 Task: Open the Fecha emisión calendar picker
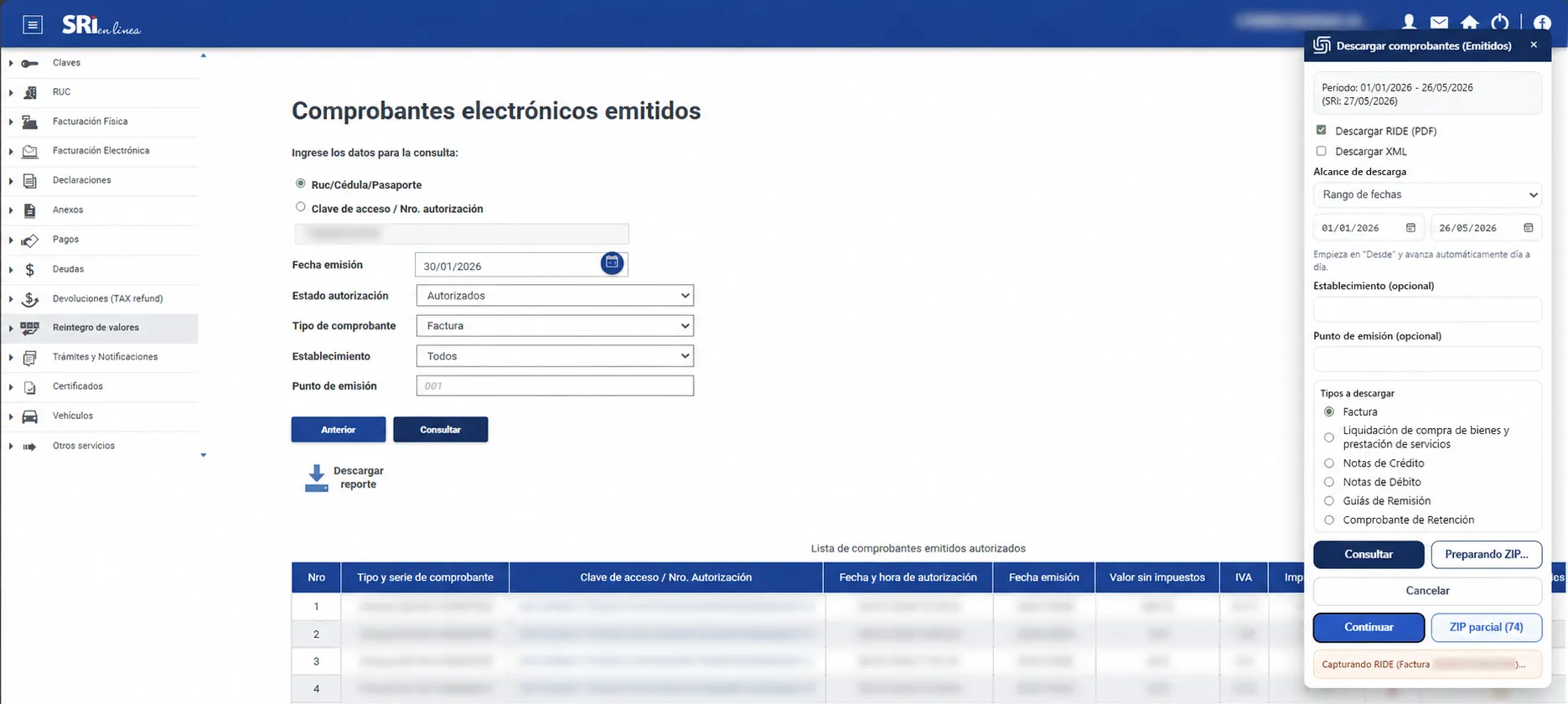pos(613,263)
